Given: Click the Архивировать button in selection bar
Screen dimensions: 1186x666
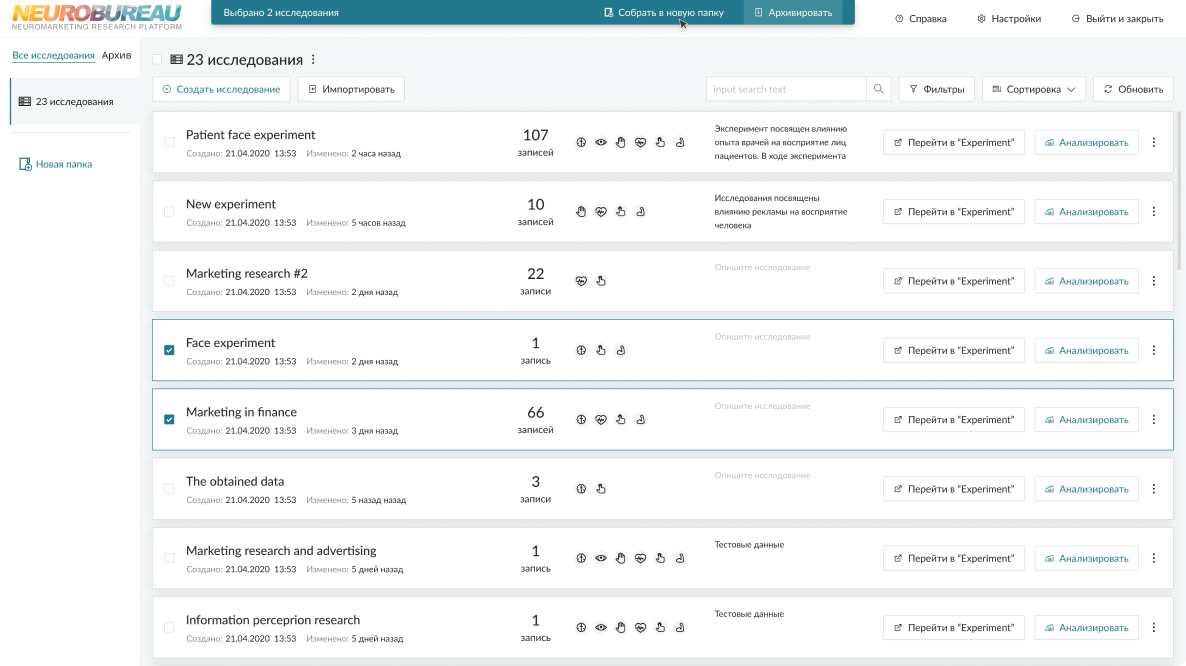Looking at the screenshot, I should [792, 13].
